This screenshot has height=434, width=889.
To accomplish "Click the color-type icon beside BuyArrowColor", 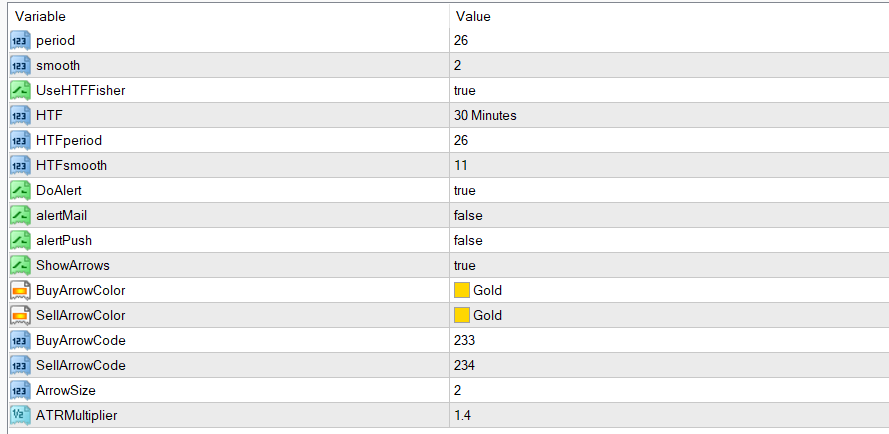I will 20,291.
